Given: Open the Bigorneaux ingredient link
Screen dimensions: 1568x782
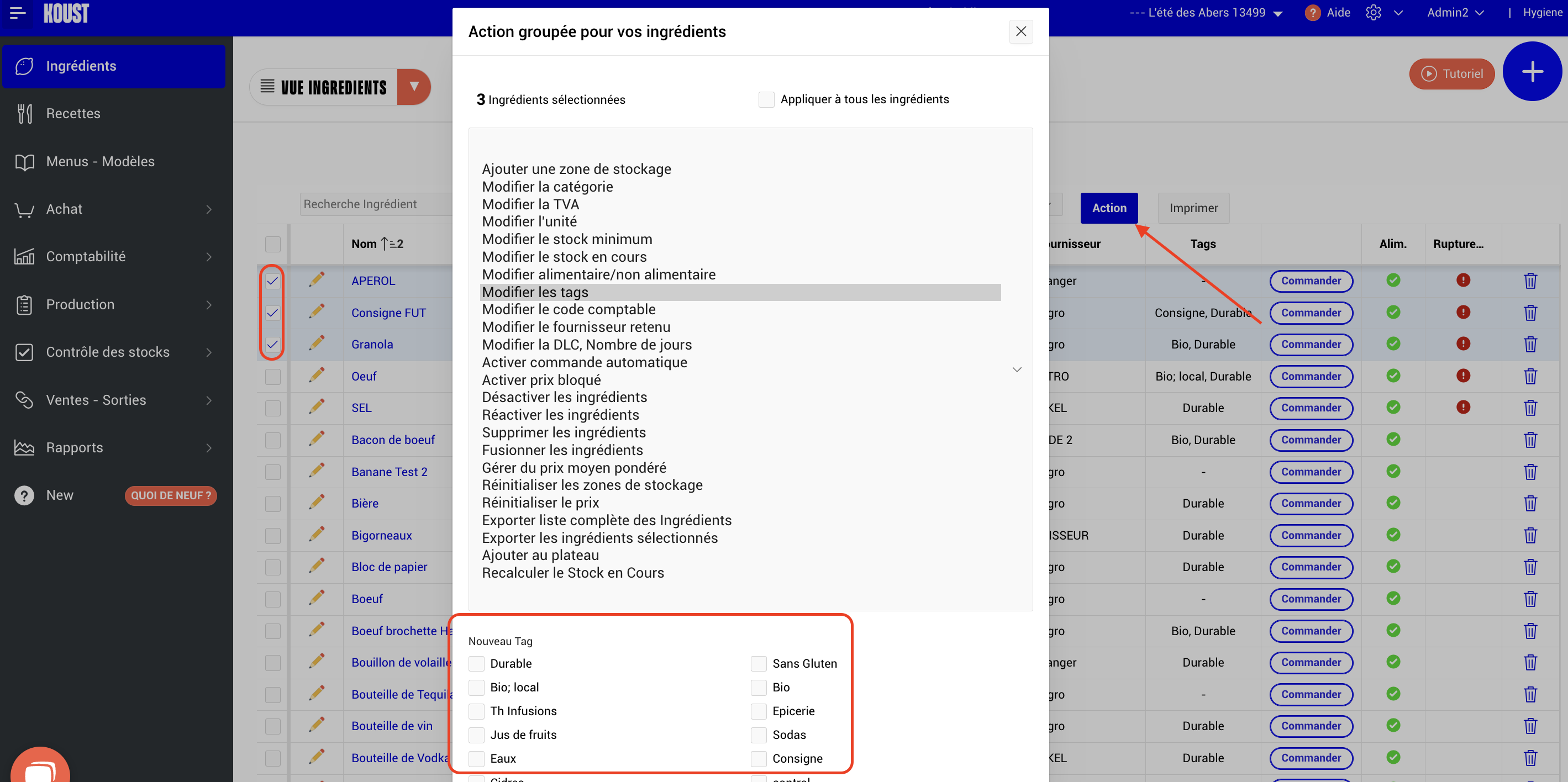Looking at the screenshot, I should tap(382, 536).
